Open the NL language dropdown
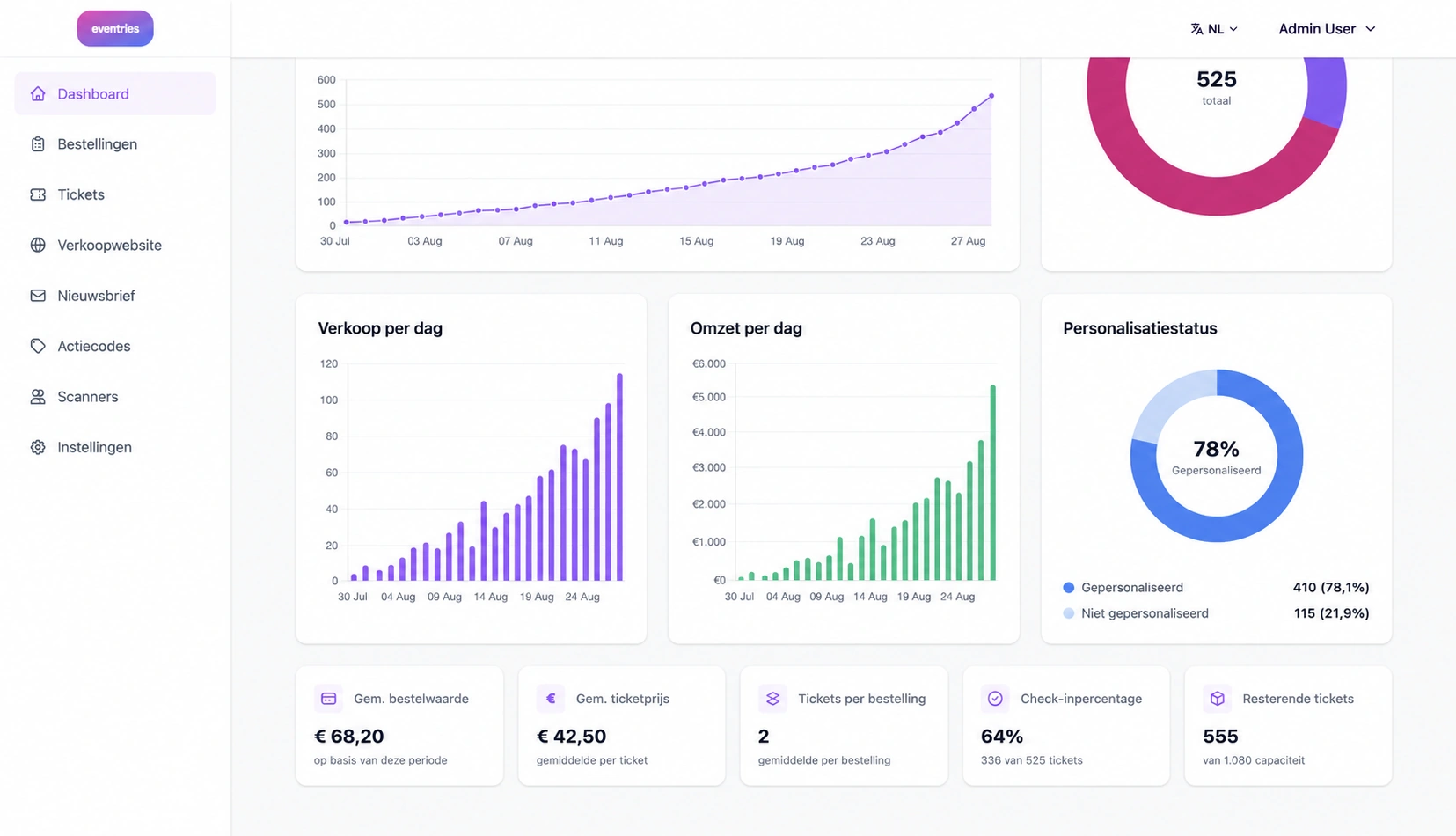The image size is (1456, 836). [x=1214, y=29]
